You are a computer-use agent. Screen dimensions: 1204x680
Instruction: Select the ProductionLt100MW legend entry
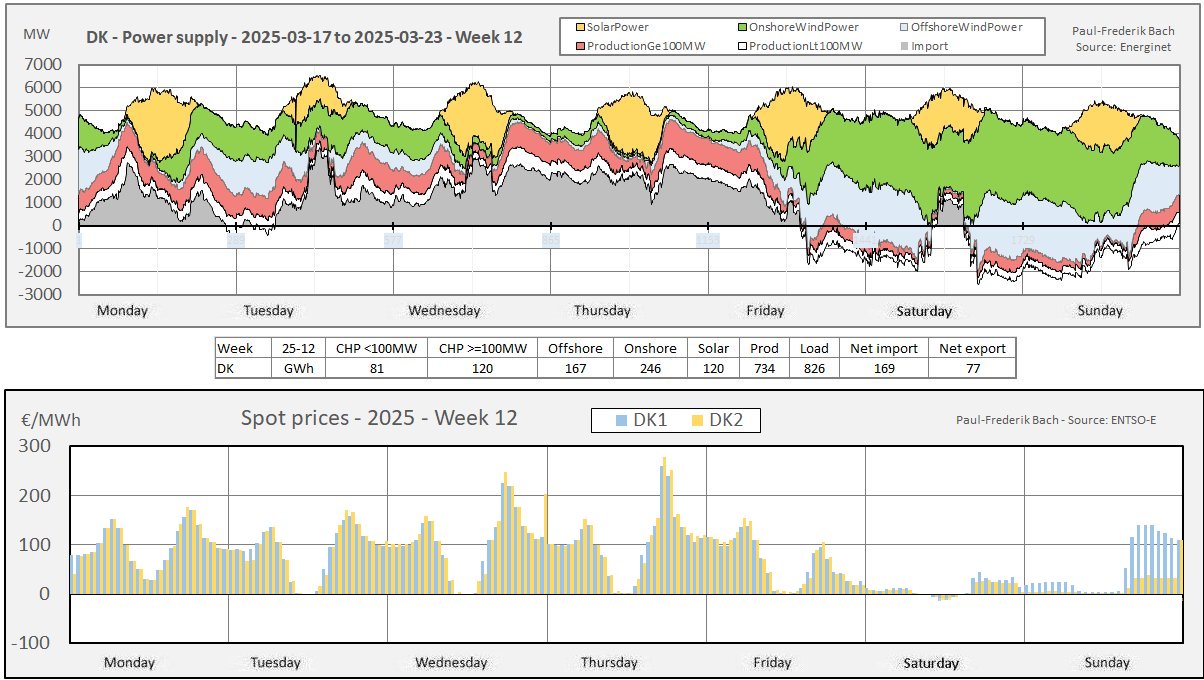[800, 46]
